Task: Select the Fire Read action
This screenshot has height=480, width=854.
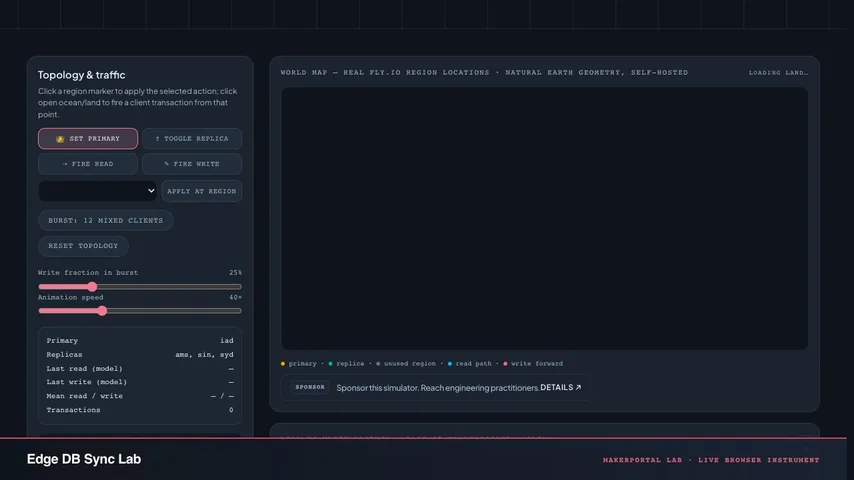Action: 88,163
